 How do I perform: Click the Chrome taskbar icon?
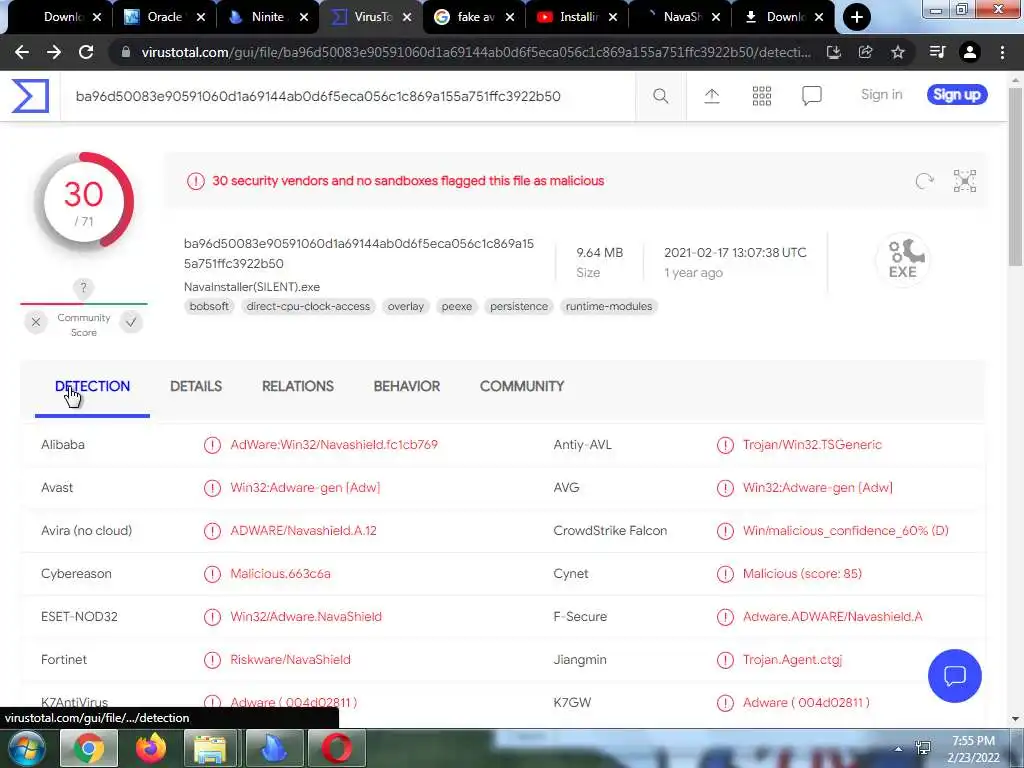pyautogui.click(x=89, y=748)
